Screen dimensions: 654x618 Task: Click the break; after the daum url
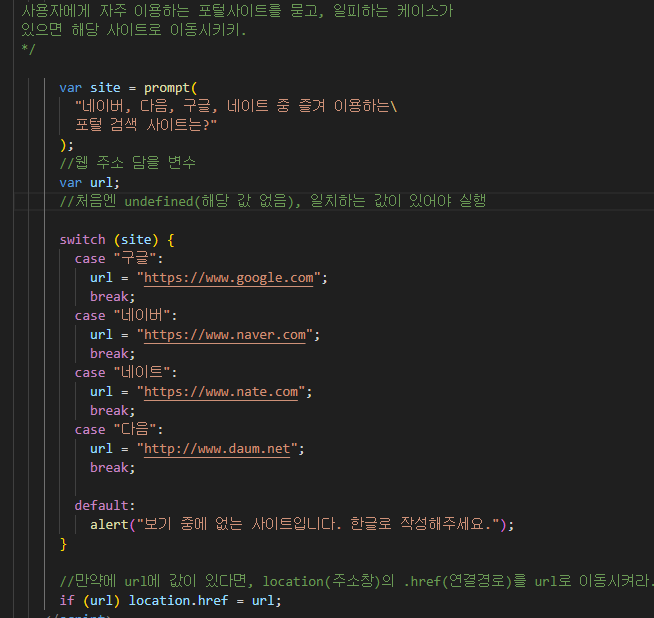coord(113,468)
